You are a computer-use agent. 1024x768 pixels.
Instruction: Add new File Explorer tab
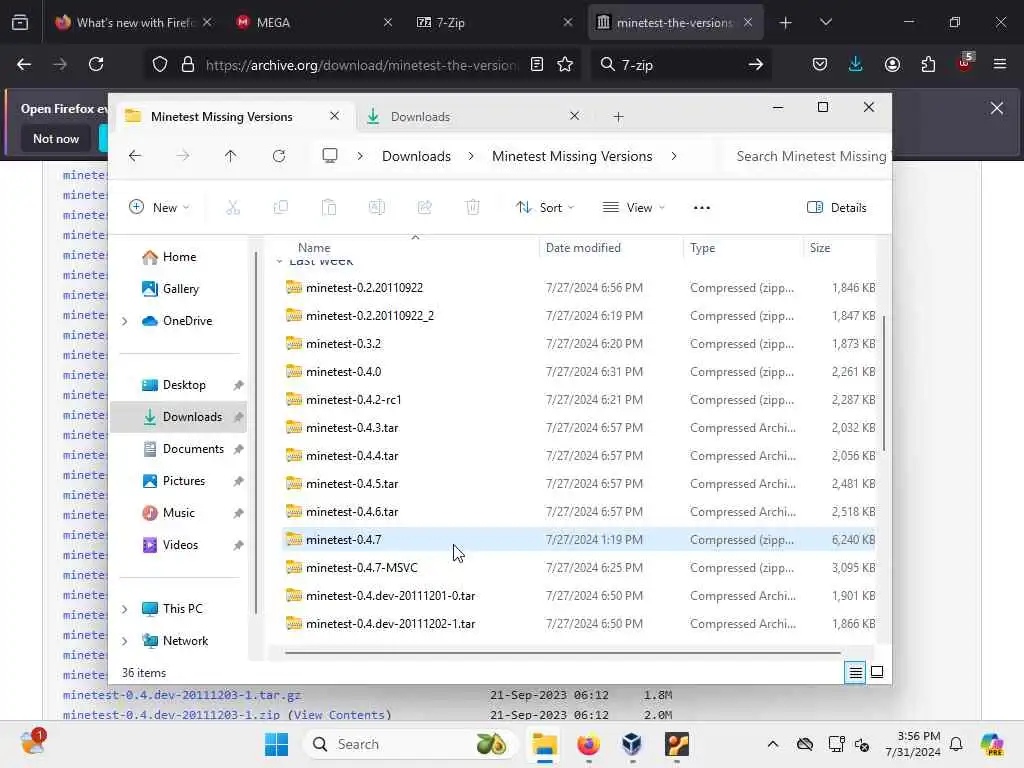(x=618, y=117)
